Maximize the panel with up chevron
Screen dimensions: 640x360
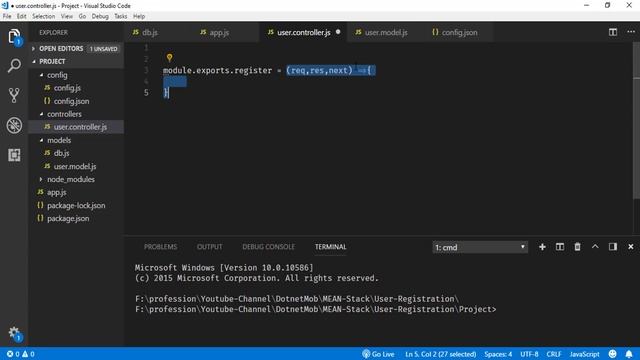(595, 247)
